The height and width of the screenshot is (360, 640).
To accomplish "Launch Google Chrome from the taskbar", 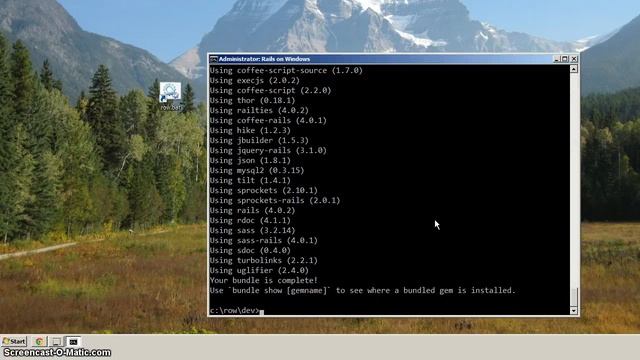I will click(x=39, y=341).
